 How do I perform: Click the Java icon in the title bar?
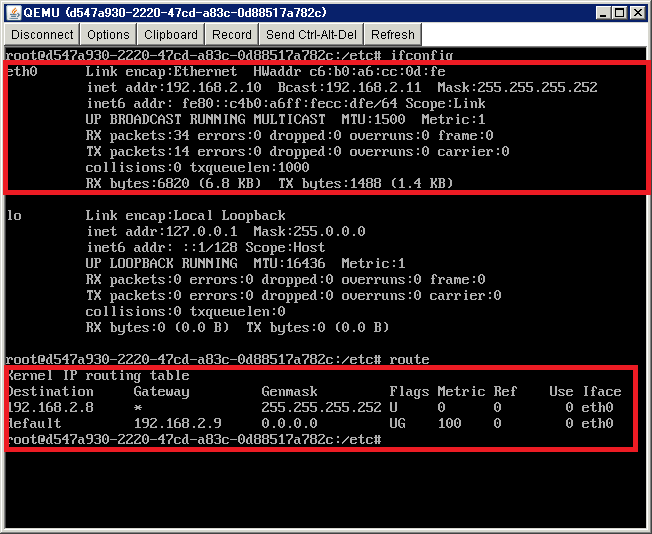(x=14, y=12)
